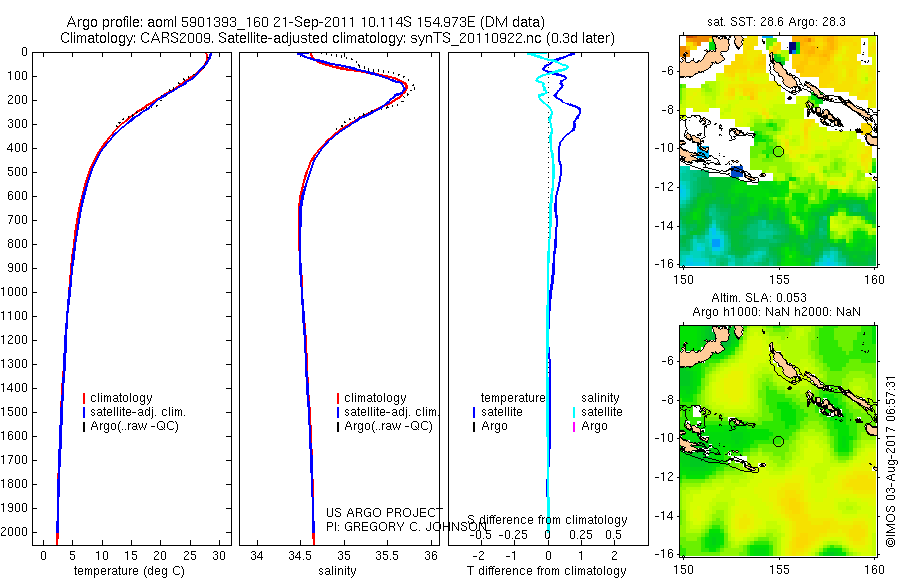Click cyan salinity satellite legend marker
The image size is (900, 580).
[x=574, y=412]
